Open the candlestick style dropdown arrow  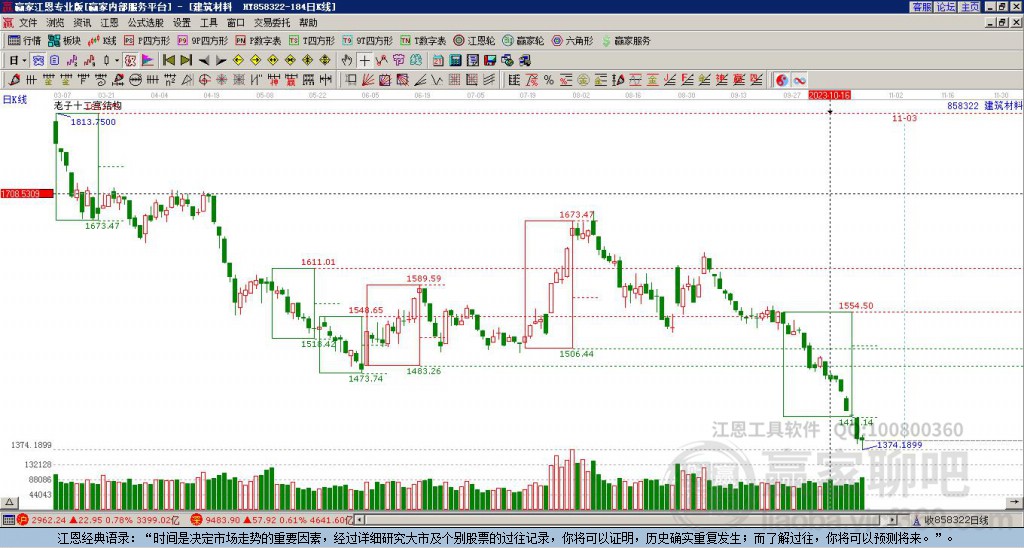[116, 61]
